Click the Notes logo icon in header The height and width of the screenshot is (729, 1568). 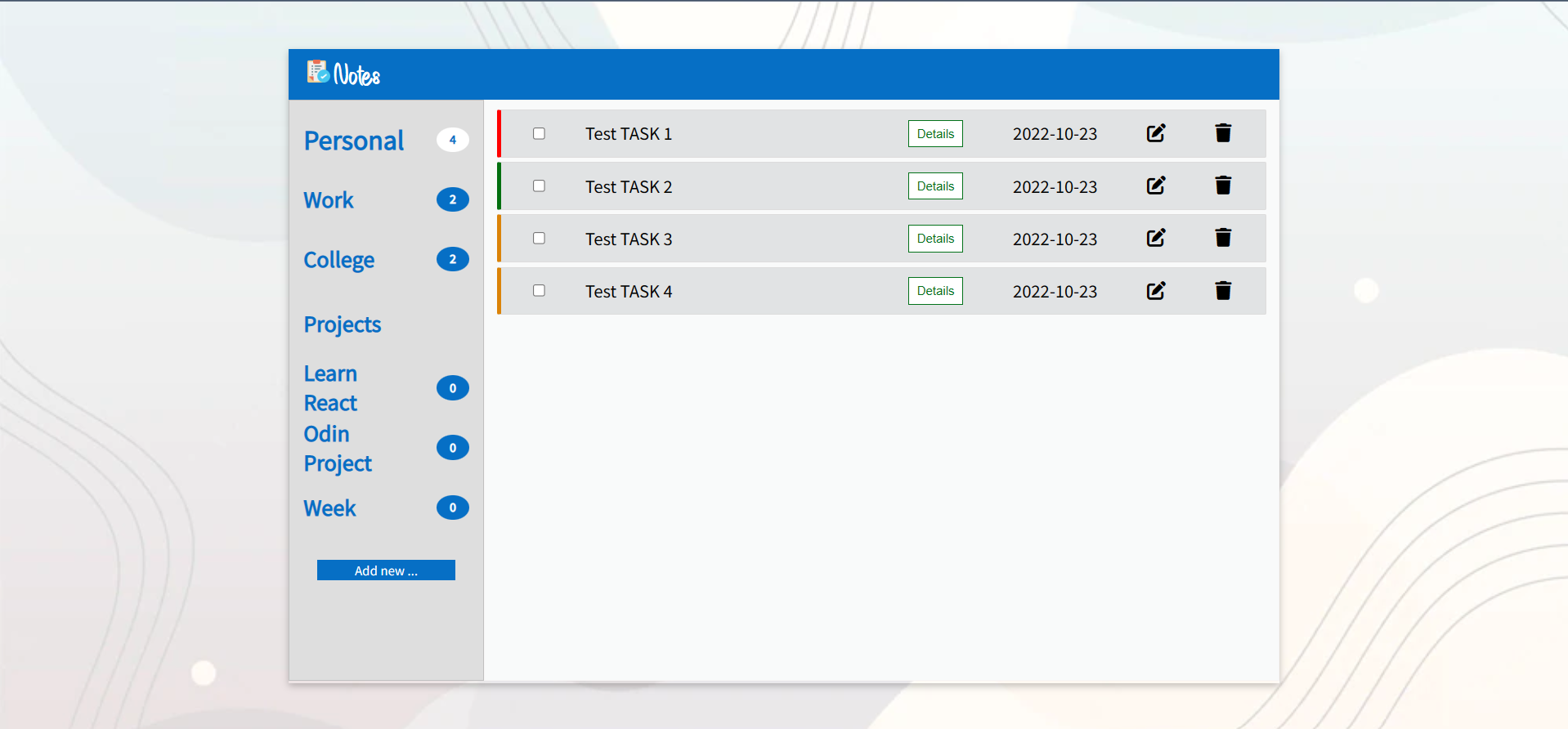tap(319, 72)
